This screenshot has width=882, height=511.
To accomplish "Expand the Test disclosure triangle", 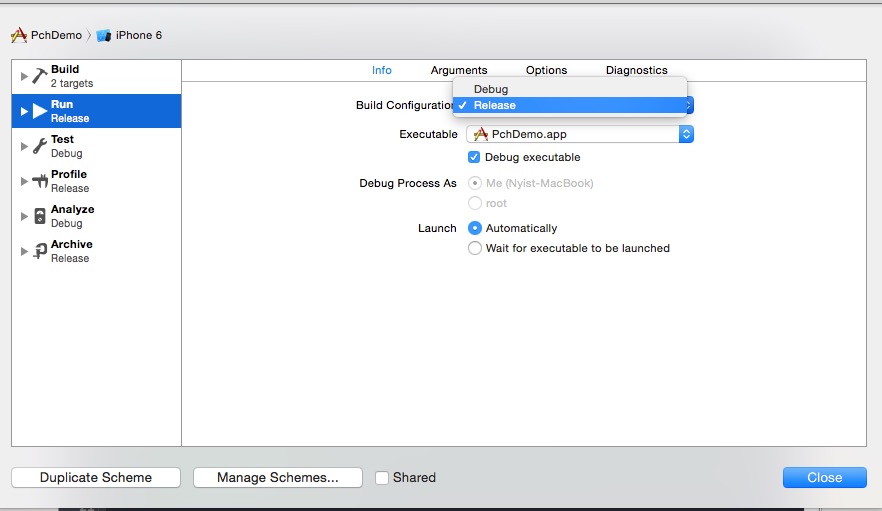I will (25, 146).
